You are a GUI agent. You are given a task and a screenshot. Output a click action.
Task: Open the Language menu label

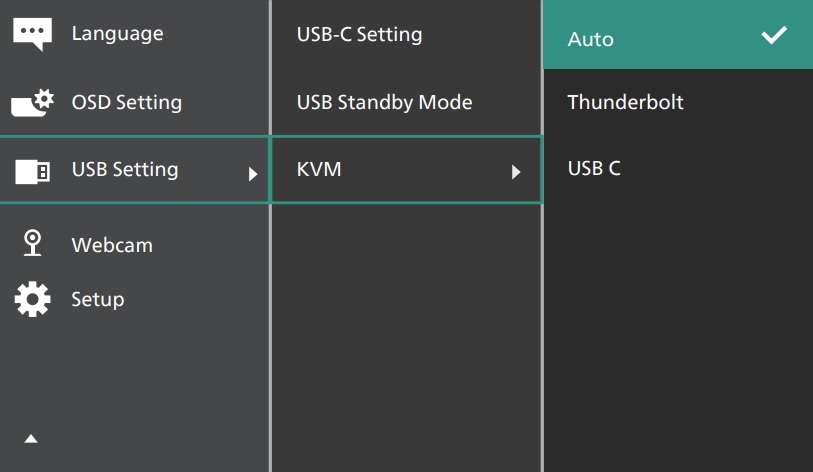click(x=117, y=33)
